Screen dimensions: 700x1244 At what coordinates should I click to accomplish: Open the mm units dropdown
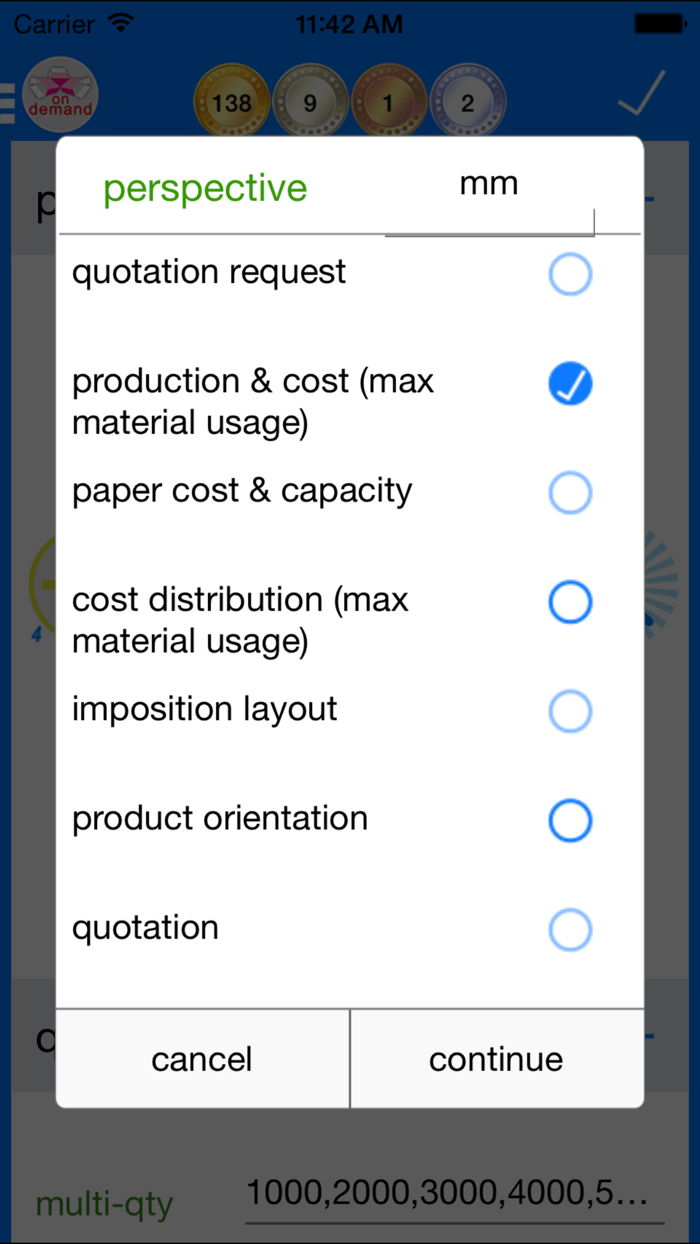coord(489,186)
